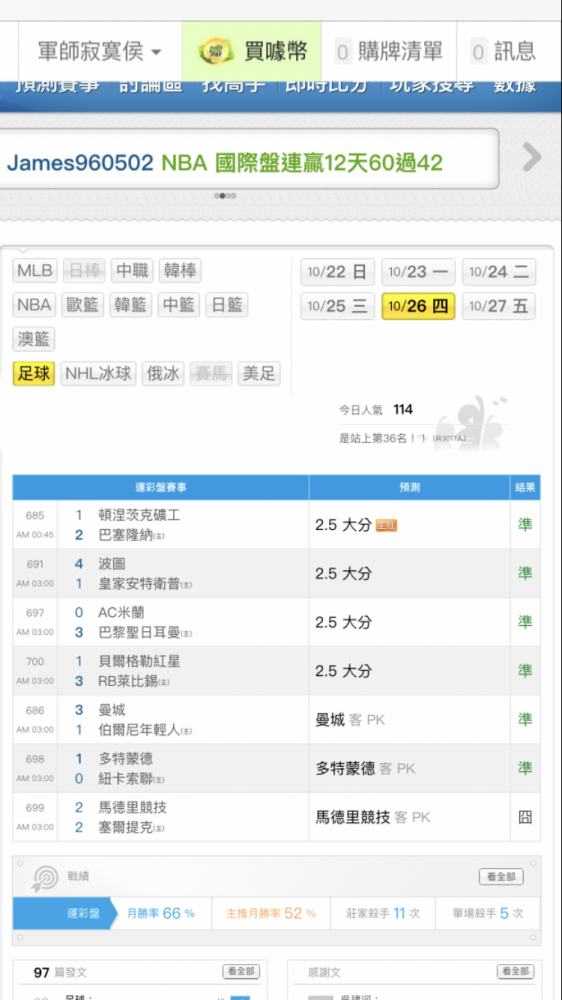This screenshot has height=1000, width=562.
Task: Click the next banner arrow
Action: tap(532, 157)
